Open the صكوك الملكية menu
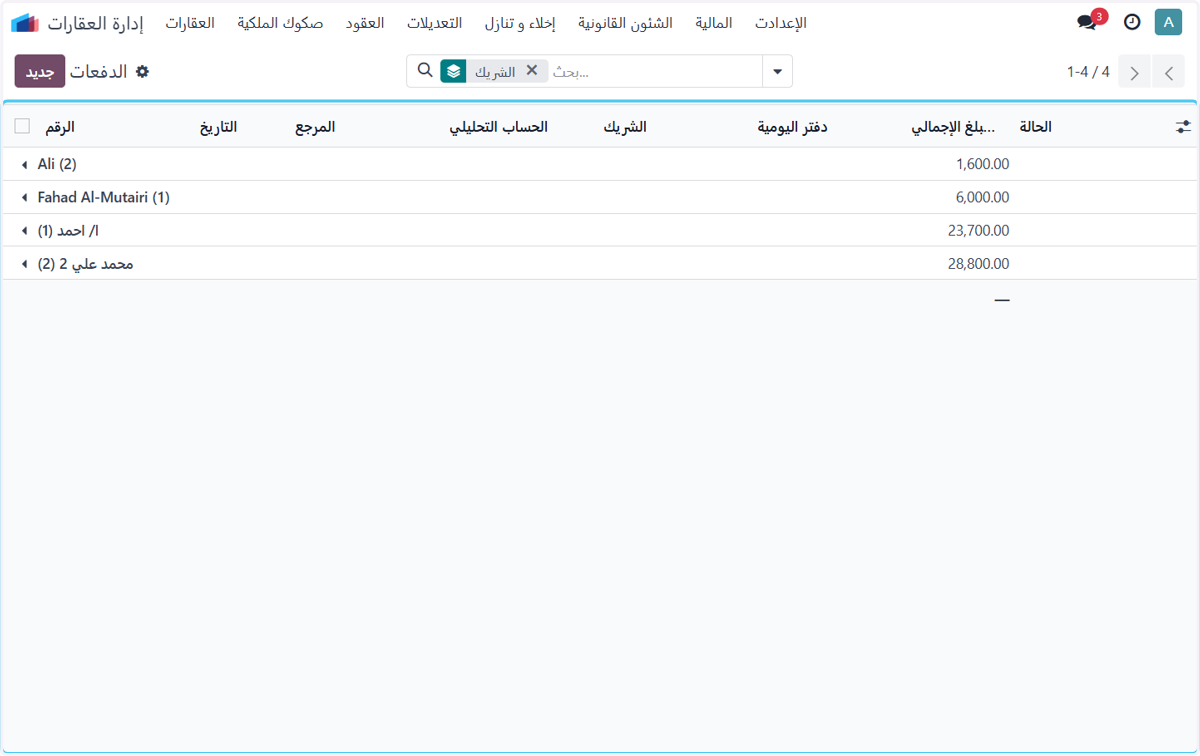The image size is (1200, 756). pos(280,23)
